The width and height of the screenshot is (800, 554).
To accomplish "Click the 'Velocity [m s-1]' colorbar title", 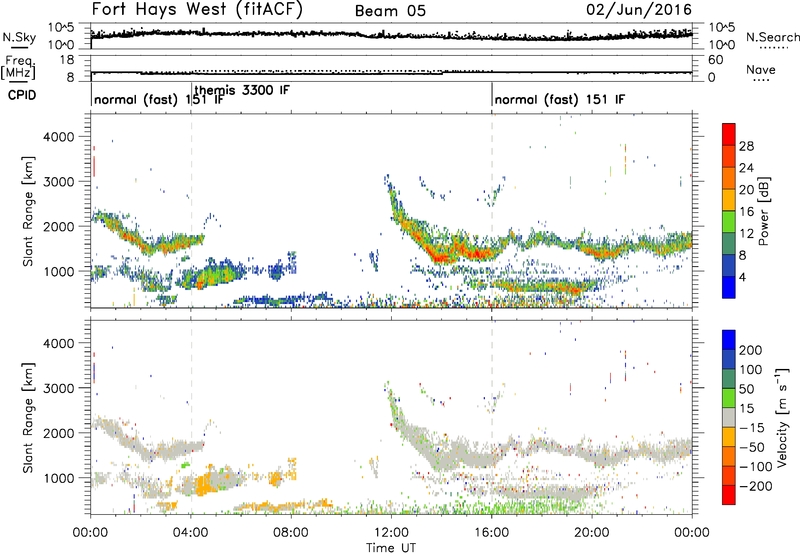I will click(x=782, y=417).
